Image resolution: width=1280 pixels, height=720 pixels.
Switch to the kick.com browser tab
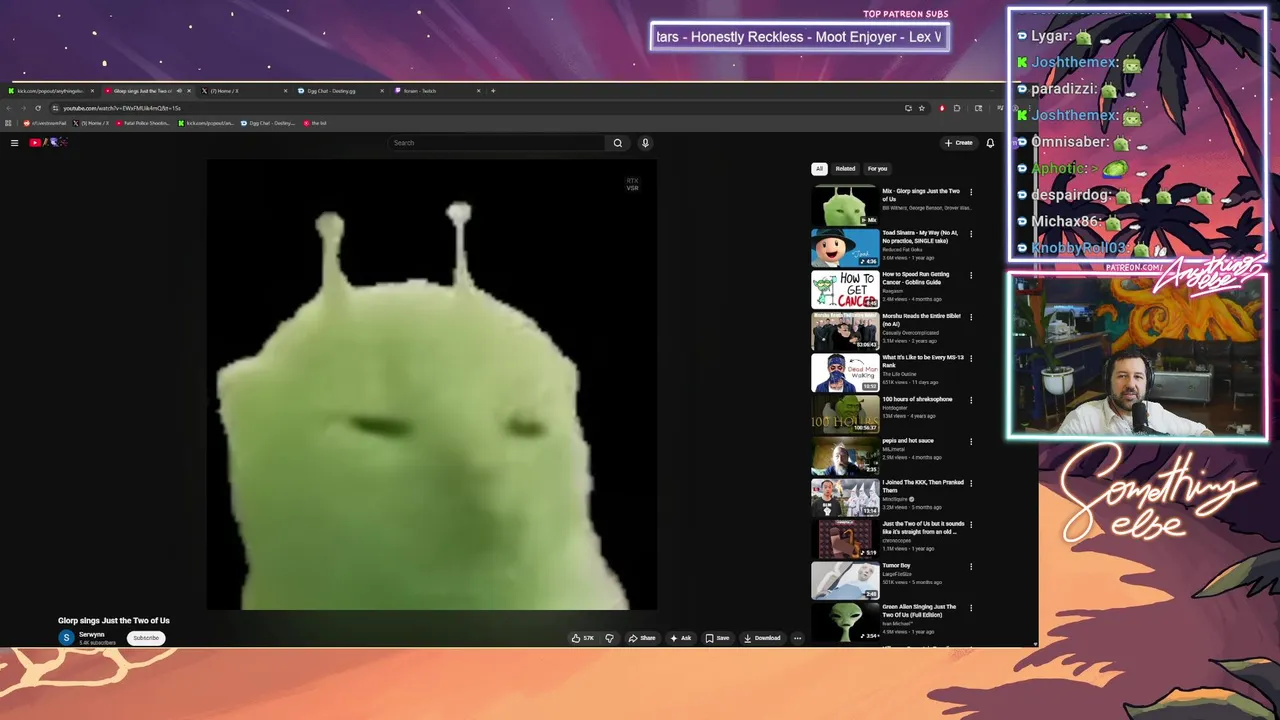[50, 91]
